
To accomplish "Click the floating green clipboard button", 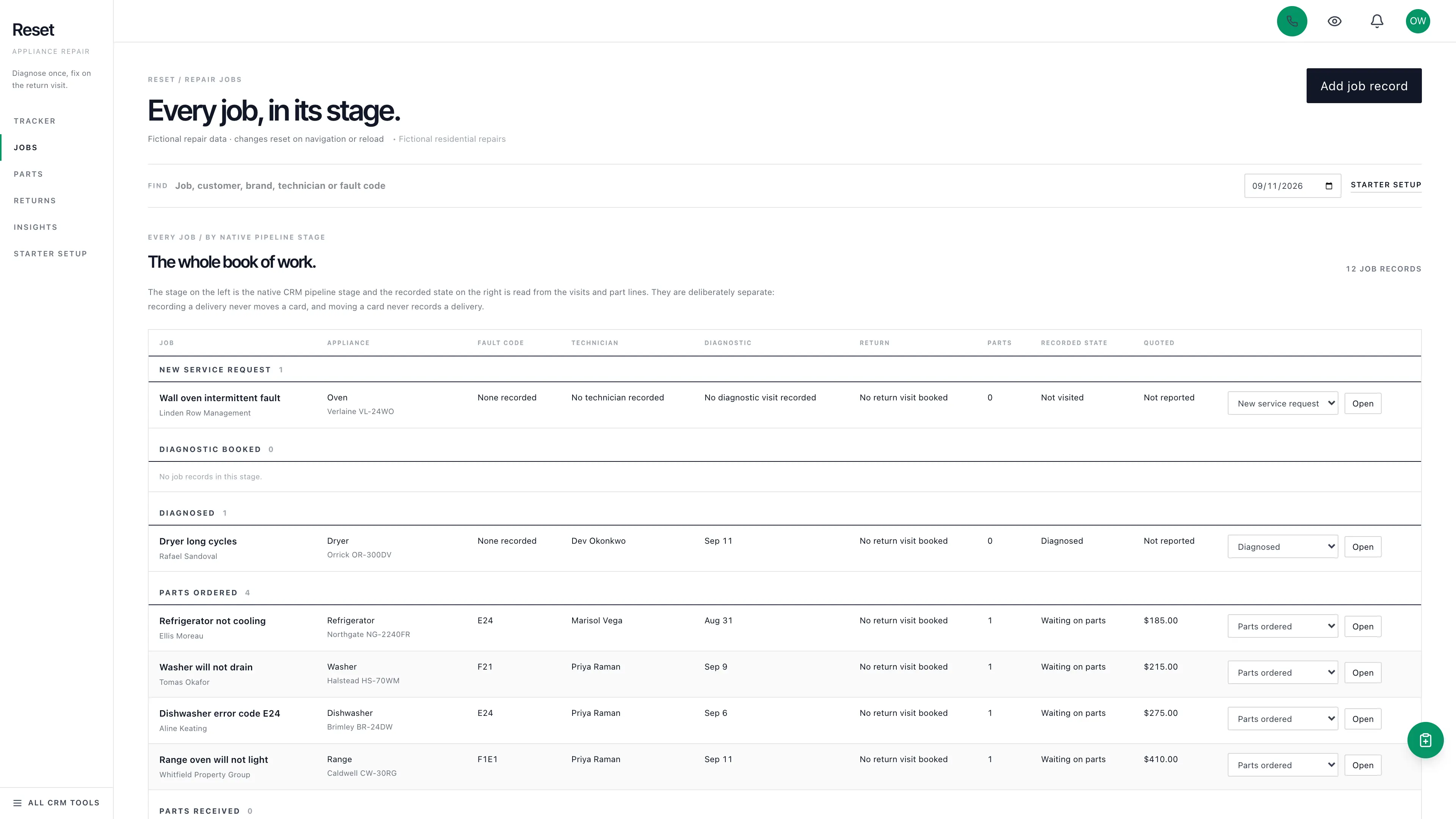I will click(1425, 740).
